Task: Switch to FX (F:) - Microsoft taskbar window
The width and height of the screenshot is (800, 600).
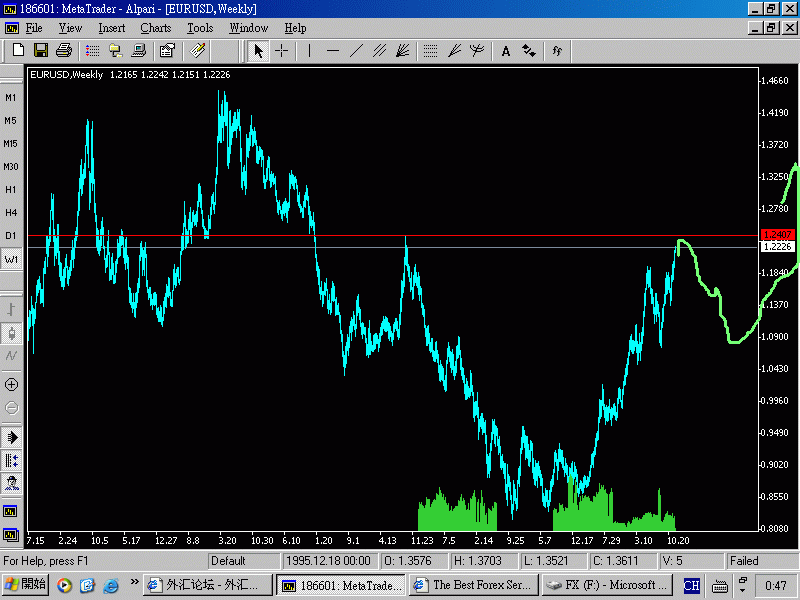Action: coord(606,585)
